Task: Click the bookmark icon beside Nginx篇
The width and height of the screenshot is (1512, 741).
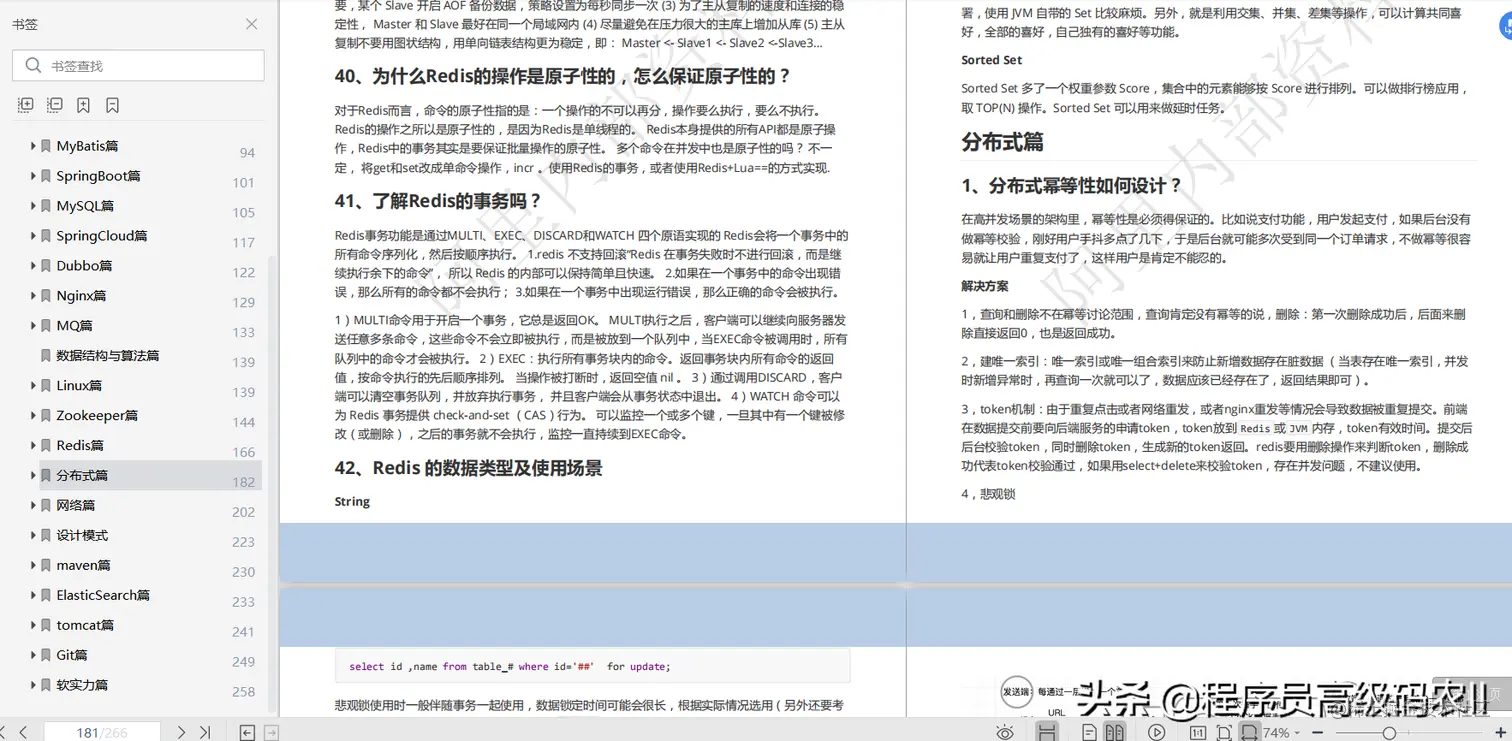Action: click(46, 296)
